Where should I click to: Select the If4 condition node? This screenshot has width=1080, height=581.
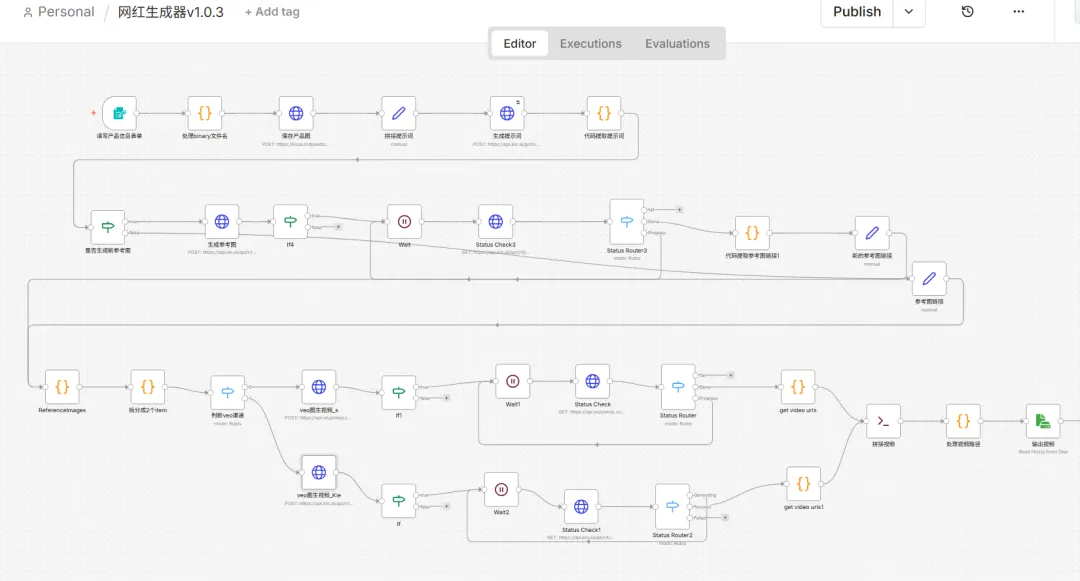pyautogui.click(x=290, y=221)
